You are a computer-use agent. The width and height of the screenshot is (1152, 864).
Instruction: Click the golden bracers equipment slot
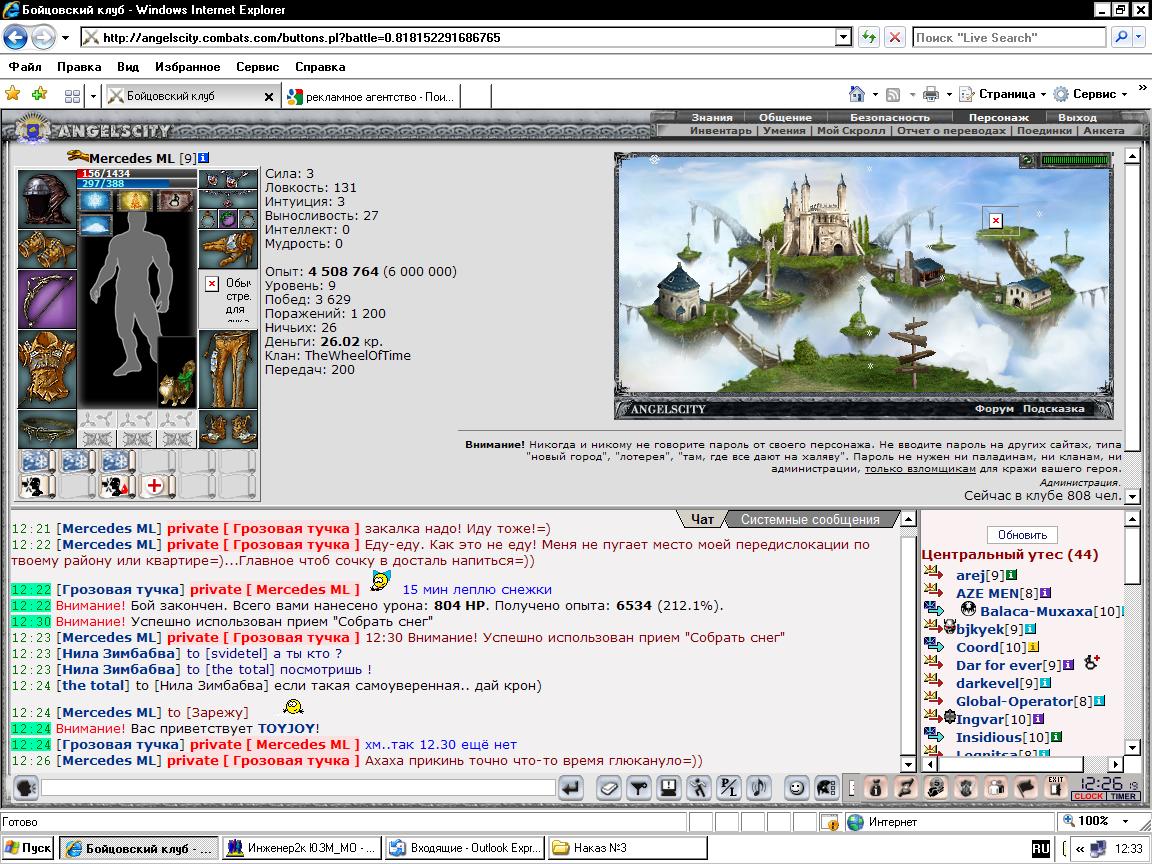47,248
